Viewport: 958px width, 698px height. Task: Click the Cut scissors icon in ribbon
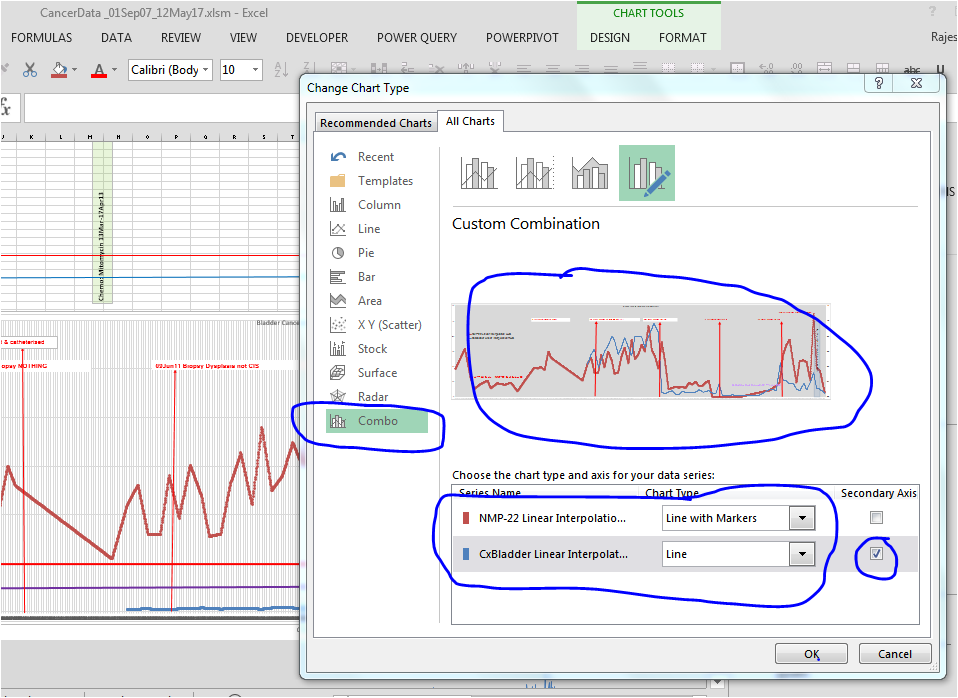pos(29,70)
